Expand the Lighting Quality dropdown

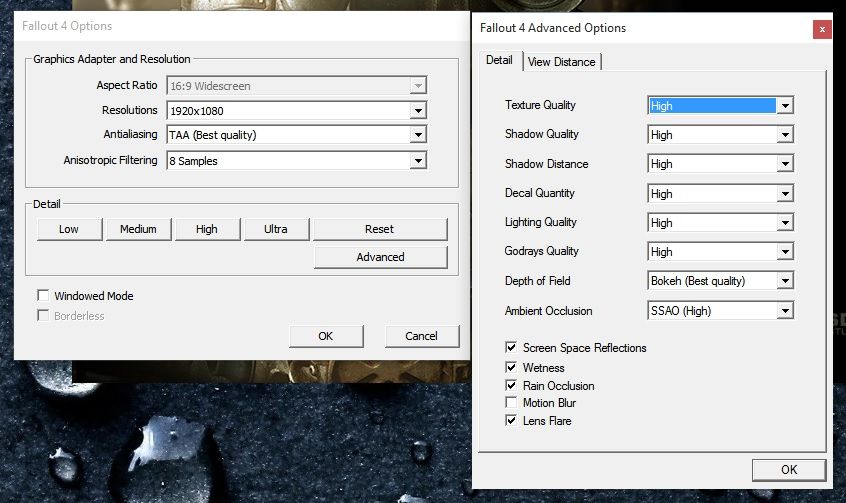tap(720, 222)
